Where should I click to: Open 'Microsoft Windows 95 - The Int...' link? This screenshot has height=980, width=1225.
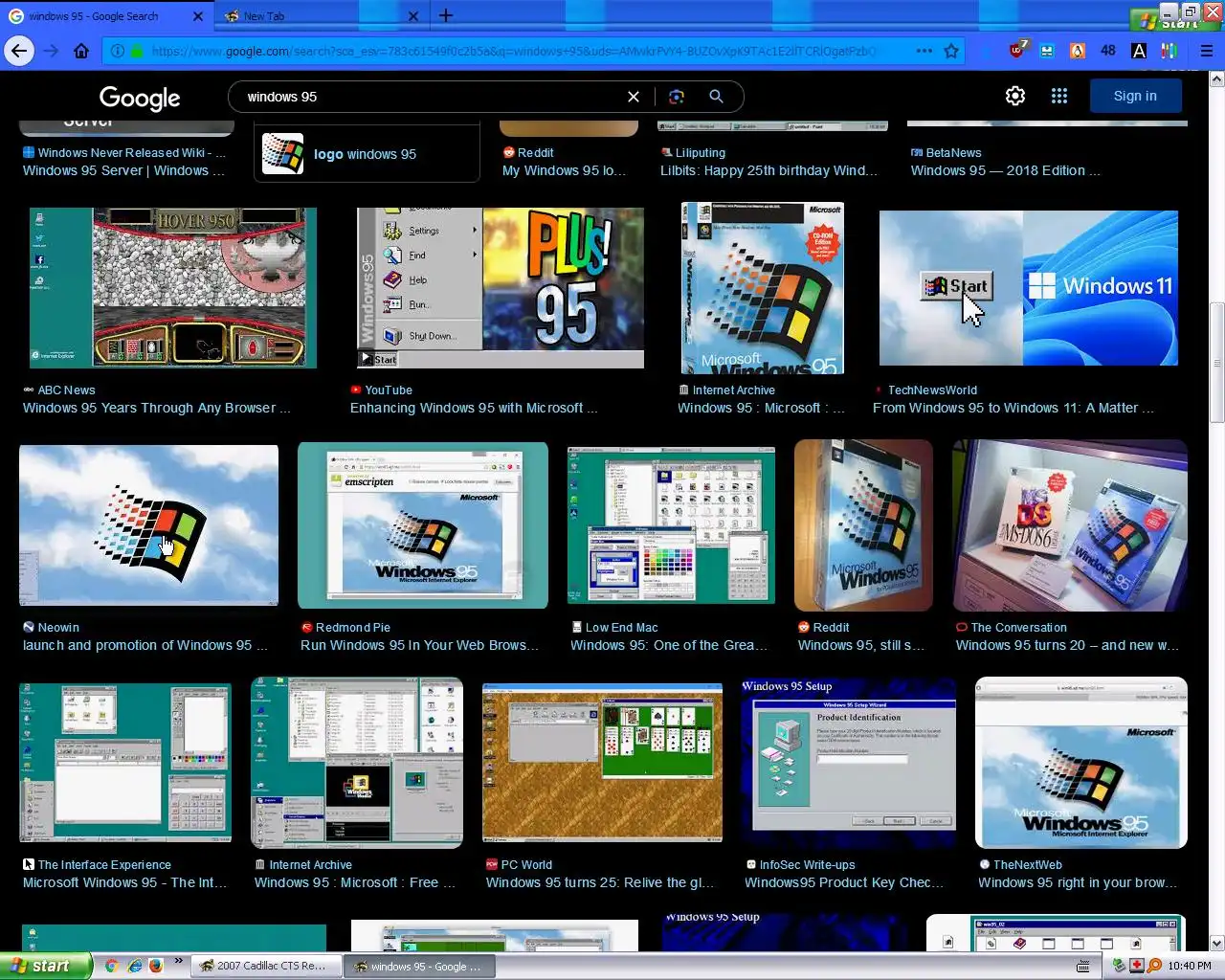[x=125, y=882]
